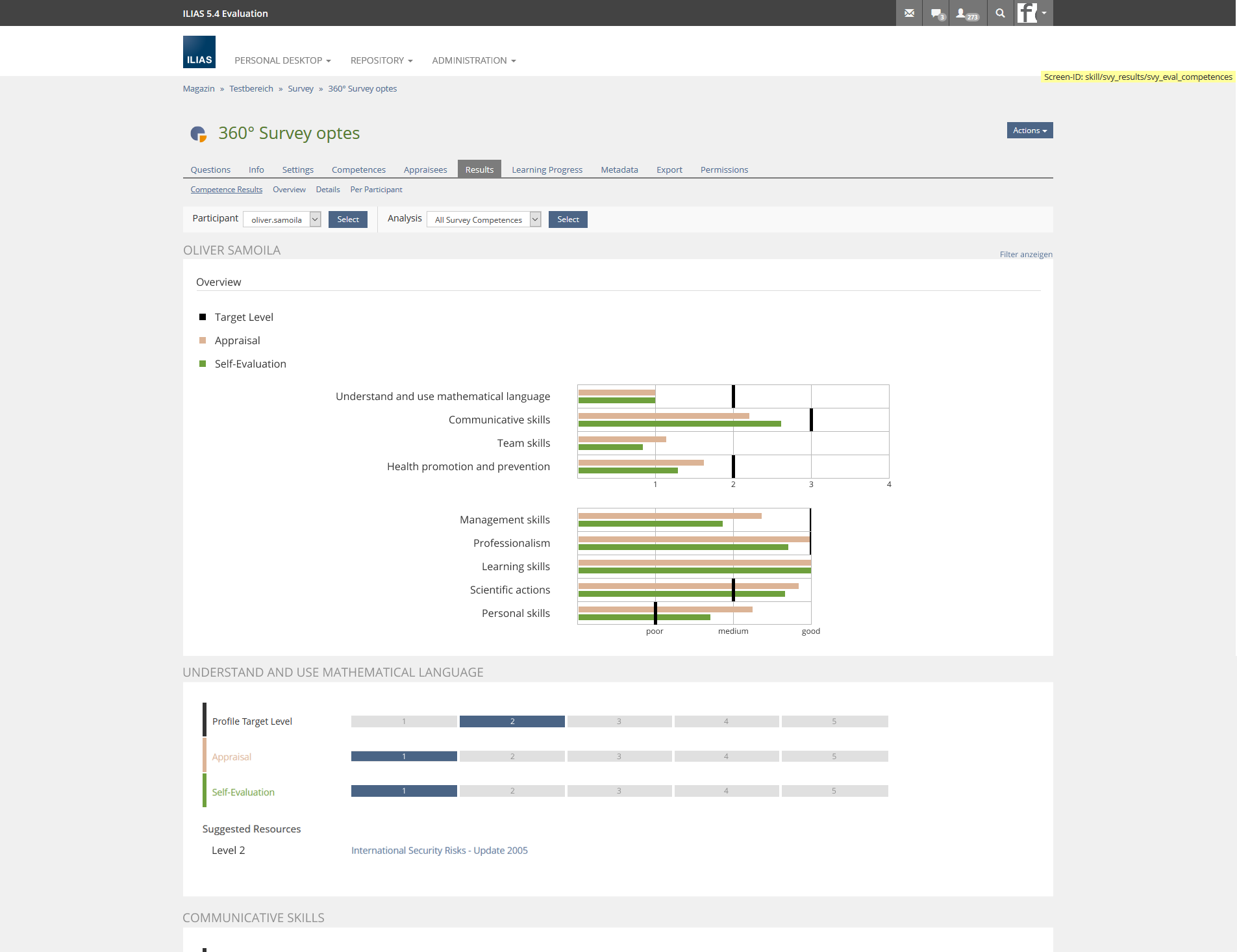The image size is (1237, 952).
Task: Open the chat conversations icon
Action: (936, 13)
